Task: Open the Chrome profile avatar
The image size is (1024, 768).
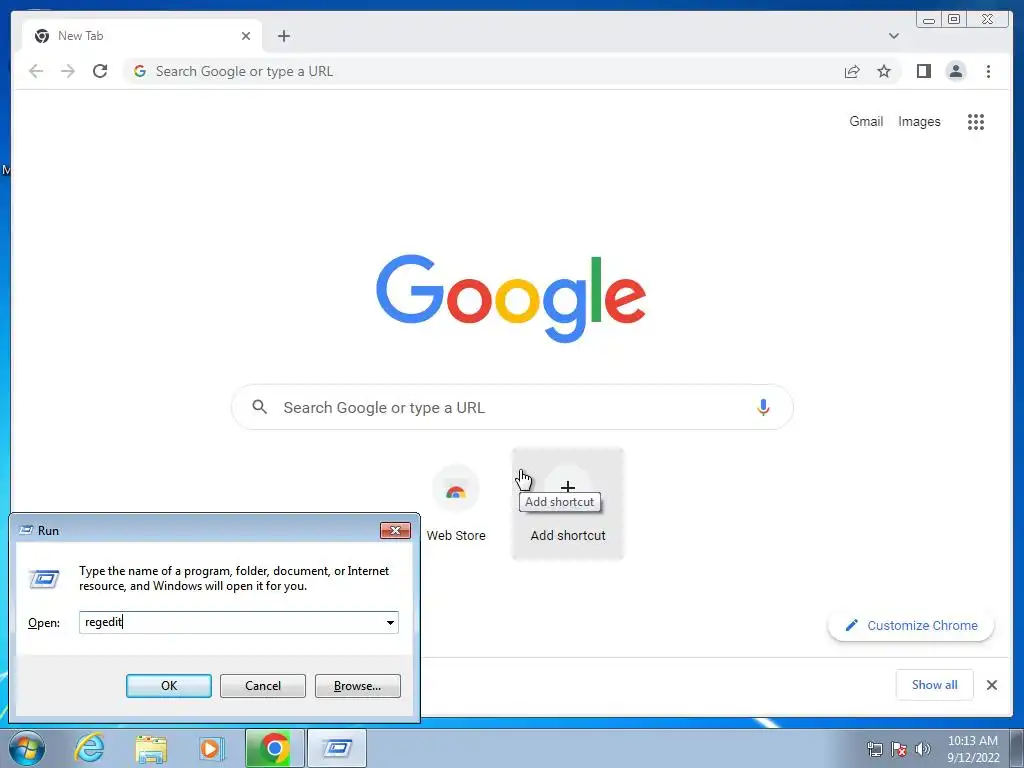Action: [x=955, y=71]
